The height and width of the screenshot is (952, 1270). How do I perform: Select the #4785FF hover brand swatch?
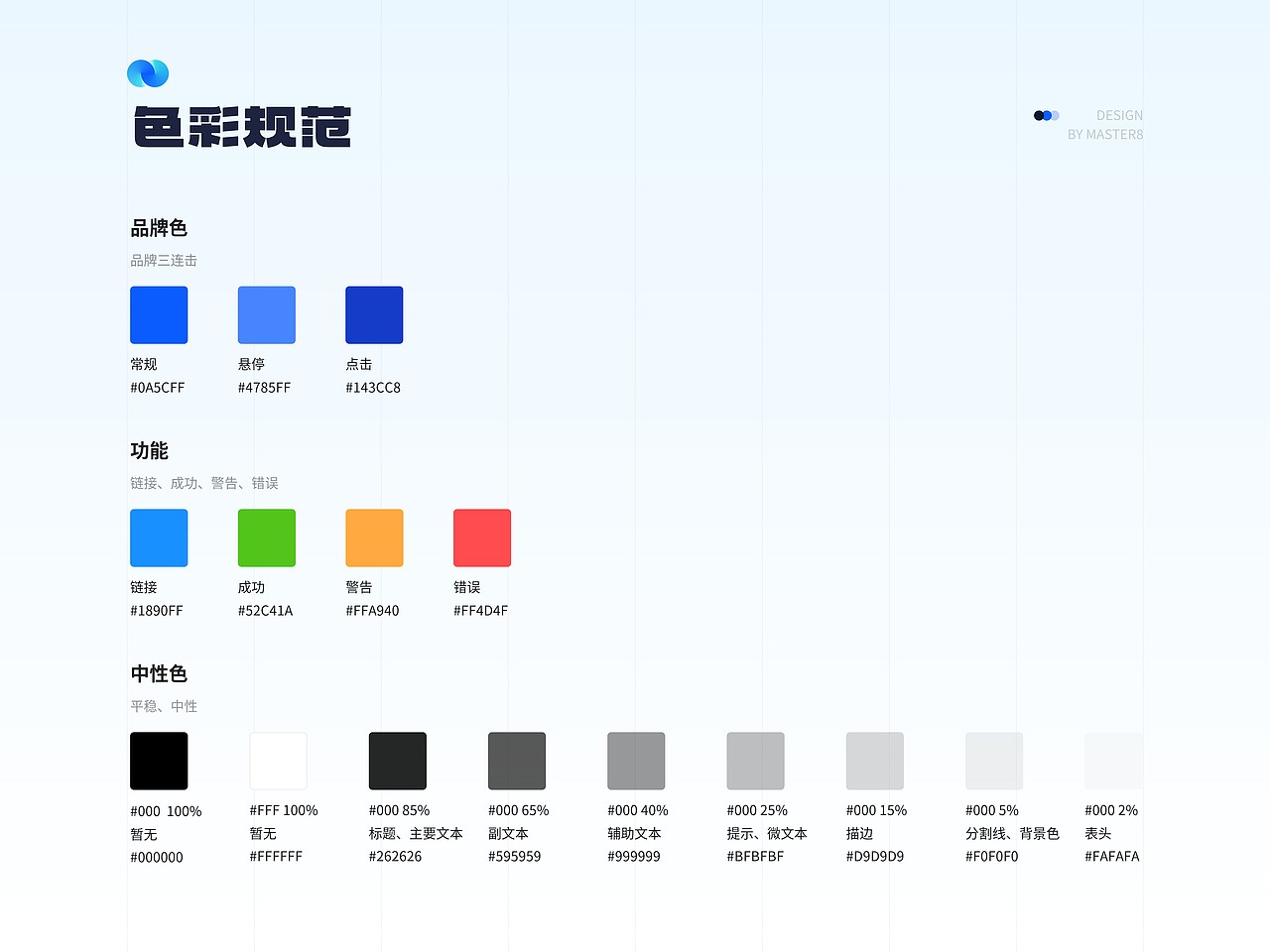tap(267, 315)
